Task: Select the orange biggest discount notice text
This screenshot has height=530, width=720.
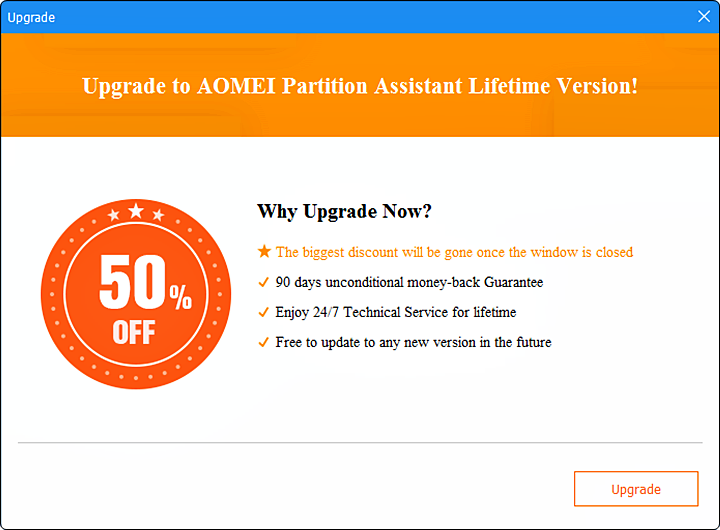Action: click(454, 252)
